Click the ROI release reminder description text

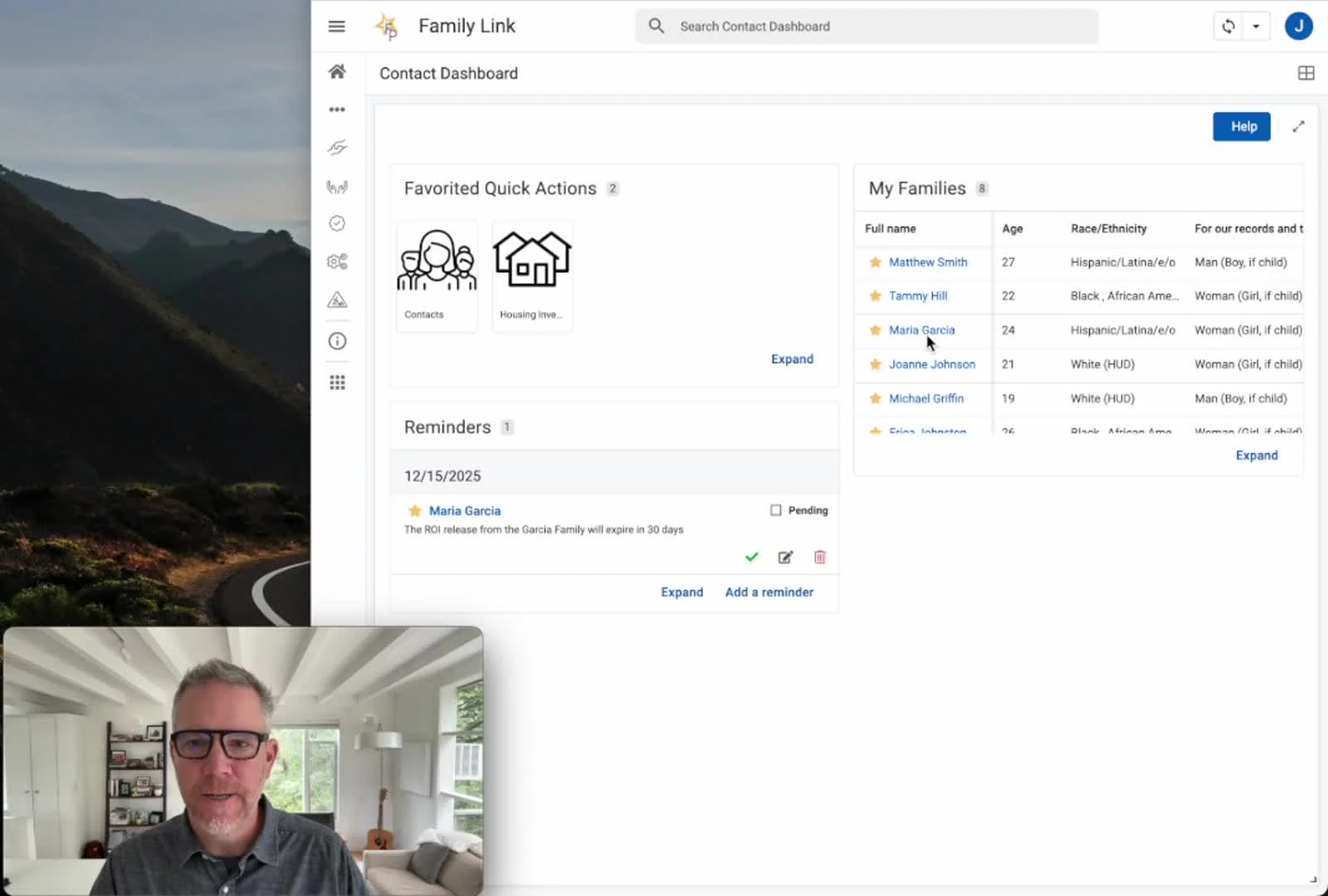(544, 529)
